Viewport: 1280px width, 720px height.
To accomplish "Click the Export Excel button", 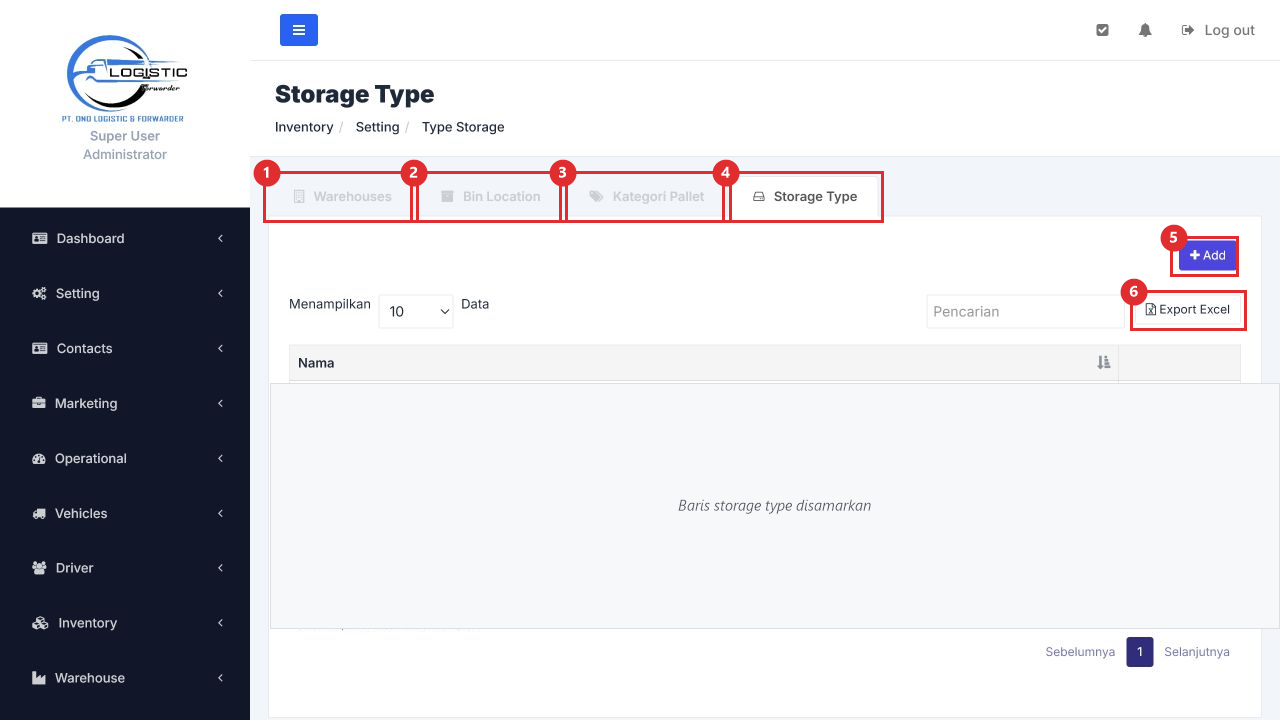I will 1187,310.
